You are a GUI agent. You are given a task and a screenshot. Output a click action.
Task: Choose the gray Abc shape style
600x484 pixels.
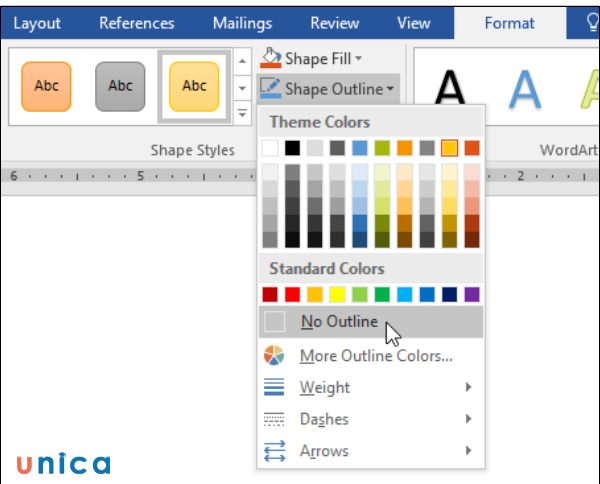[120, 86]
